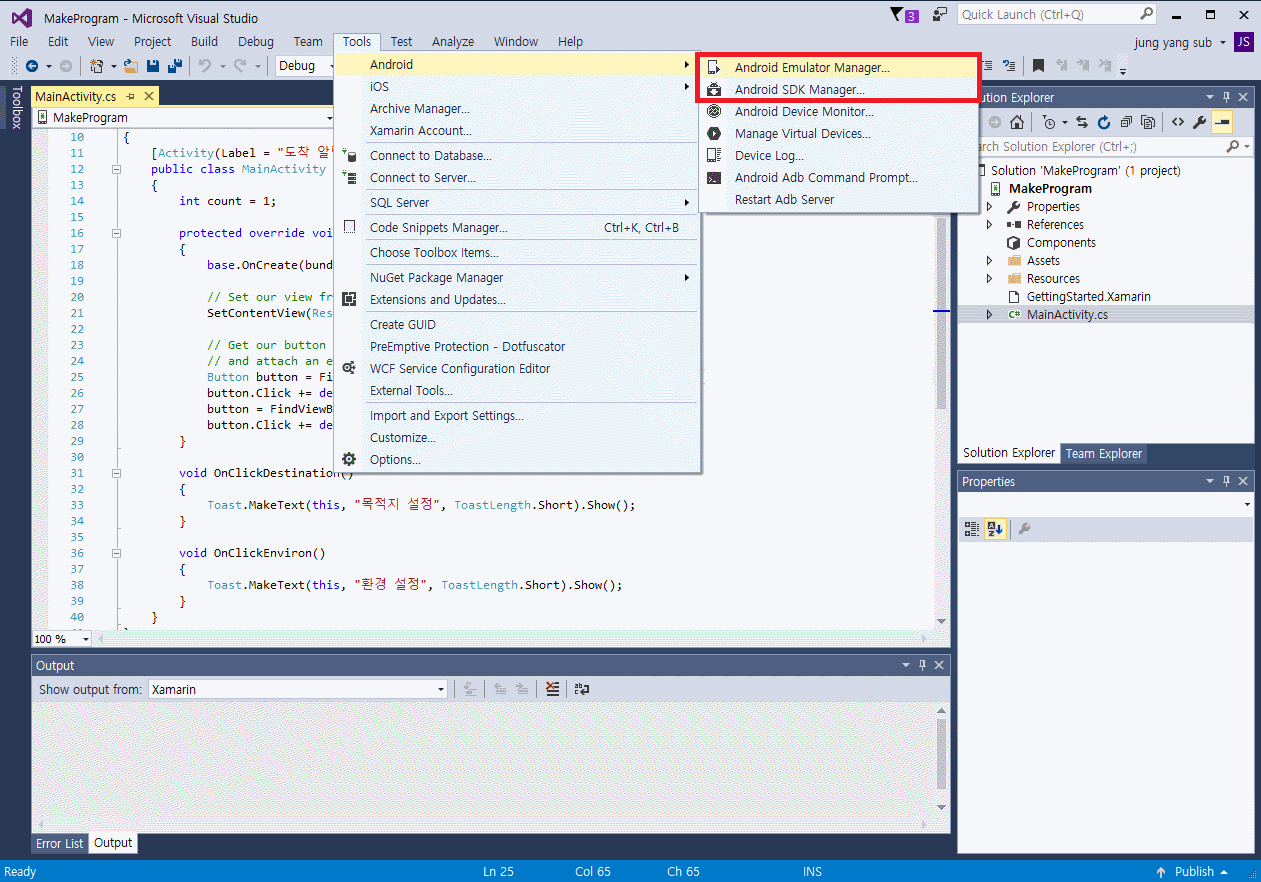The width and height of the screenshot is (1261, 882).
Task: Toggle bookmark icon in the toolbar
Action: (x=1038, y=66)
